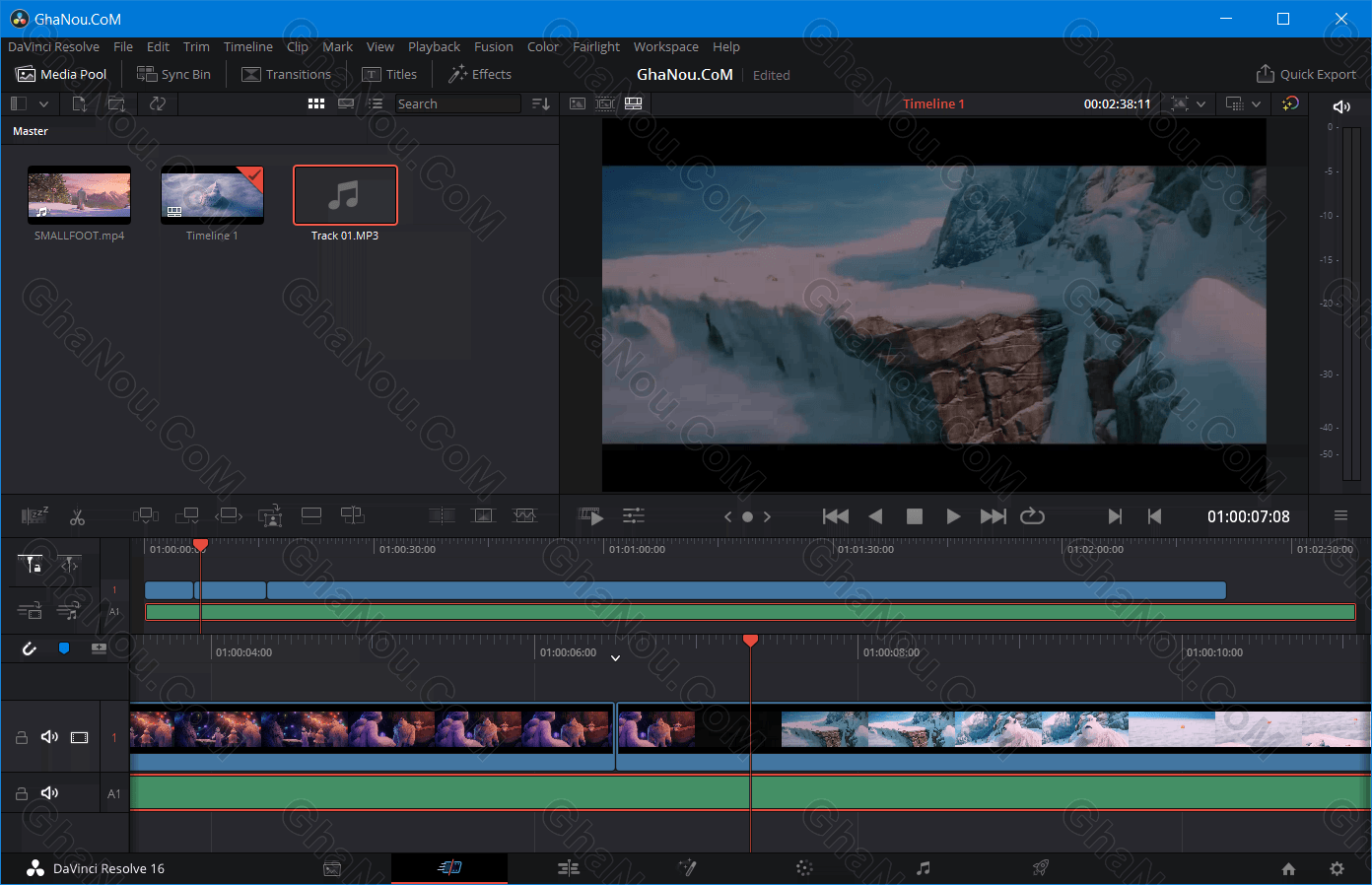The width and height of the screenshot is (1372, 885).
Task: Open the Fairlight menu
Action: (596, 46)
